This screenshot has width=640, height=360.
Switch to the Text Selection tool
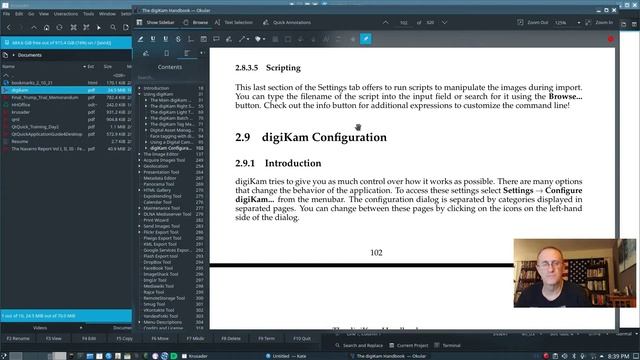233,22
